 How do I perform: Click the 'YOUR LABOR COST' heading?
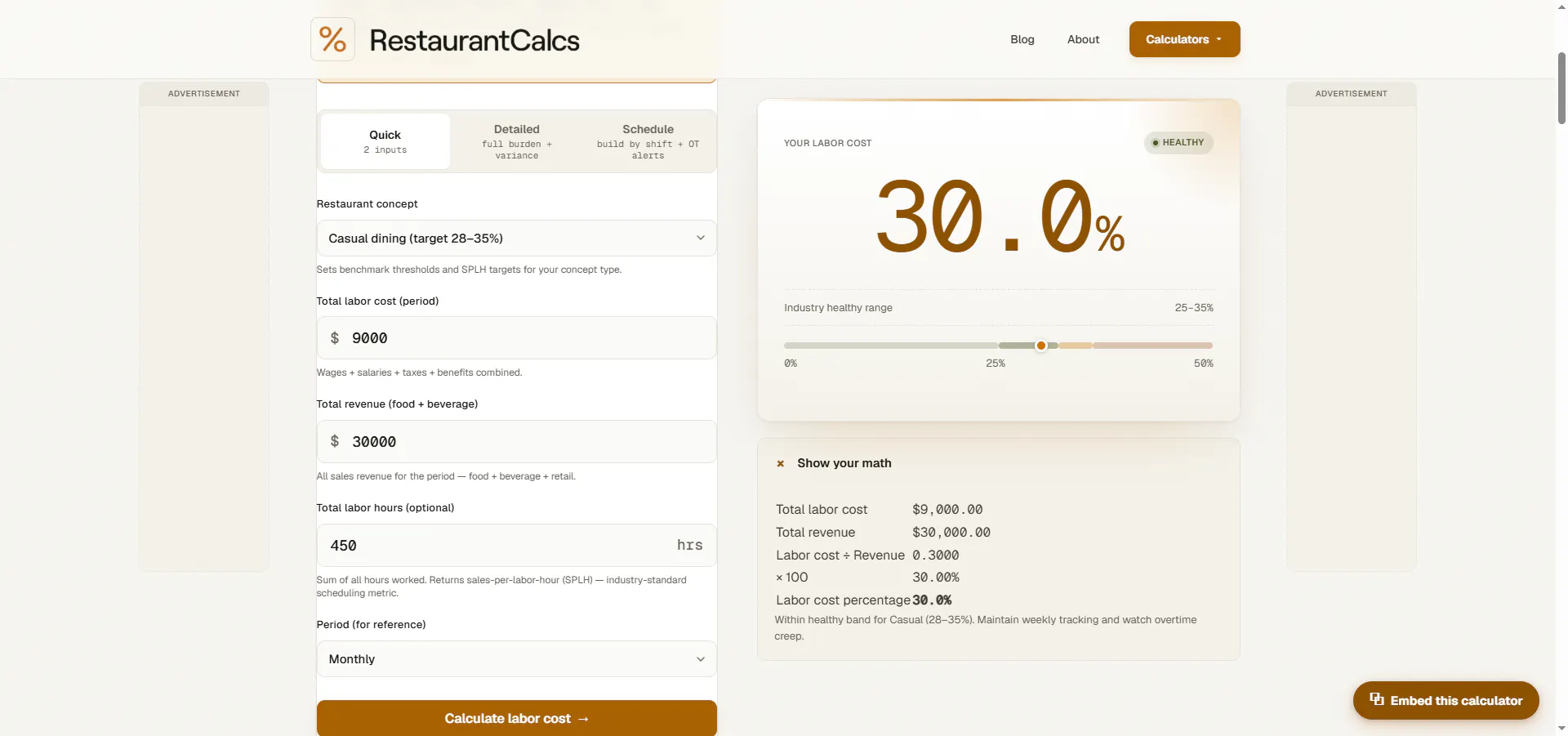click(x=827, y=143)
